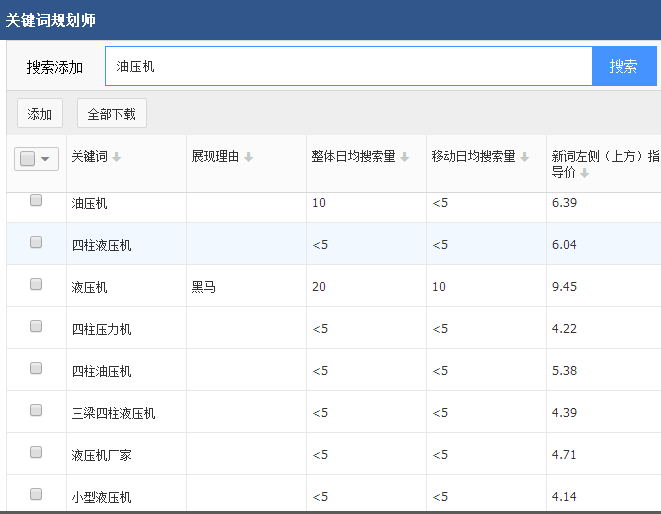Select checkbox for 四柱液压机 row
This screenshot has height=514, width=661.
click(x=36, y=243)
